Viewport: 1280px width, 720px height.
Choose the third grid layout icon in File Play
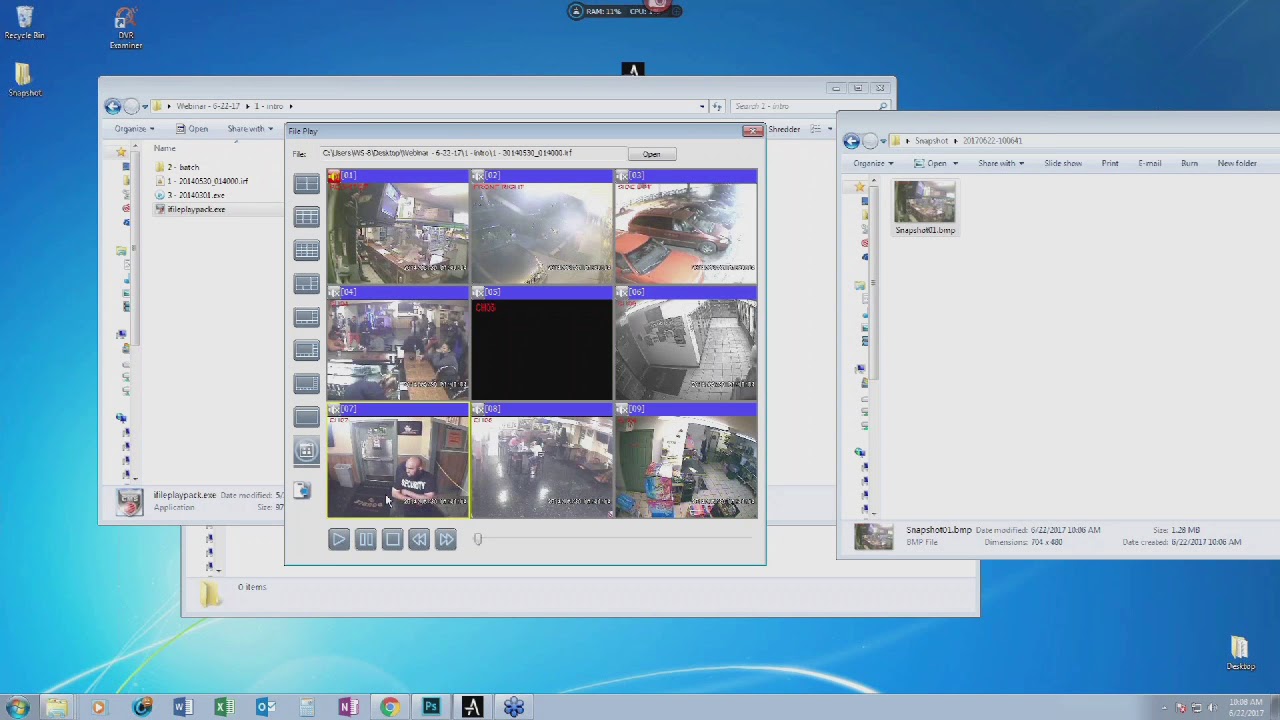(306, 250)
